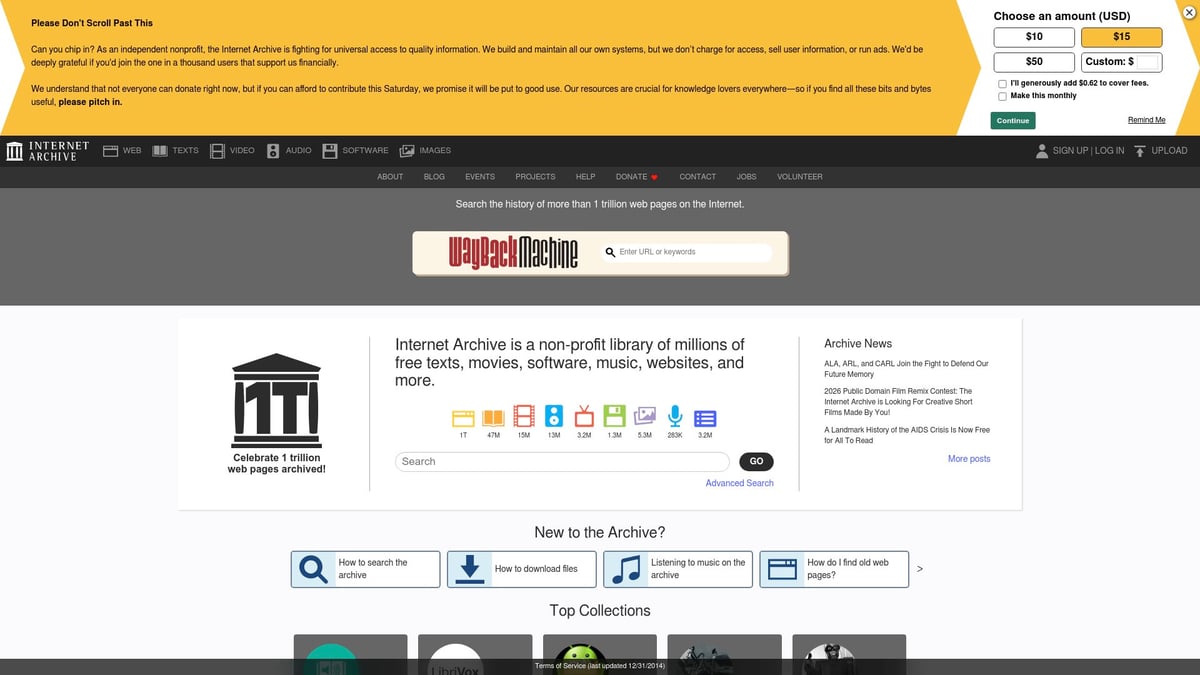This screenshot has height=675, width=1200.
Task: Enable the Make this monthly option
Action: [x=1002, y=95]
